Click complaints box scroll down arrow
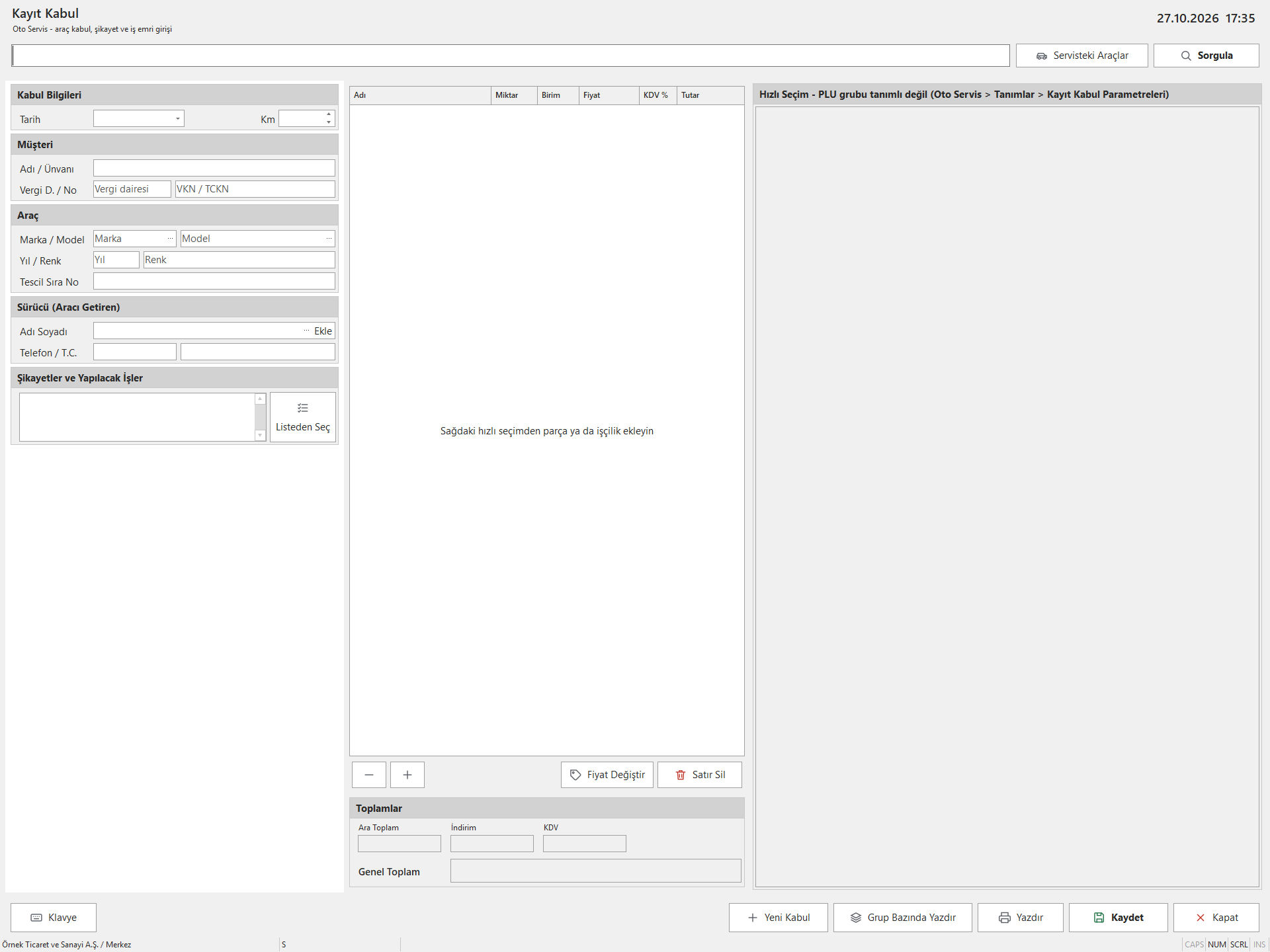Viewport: 1270px width, 952px height. [x=260, y=436]
